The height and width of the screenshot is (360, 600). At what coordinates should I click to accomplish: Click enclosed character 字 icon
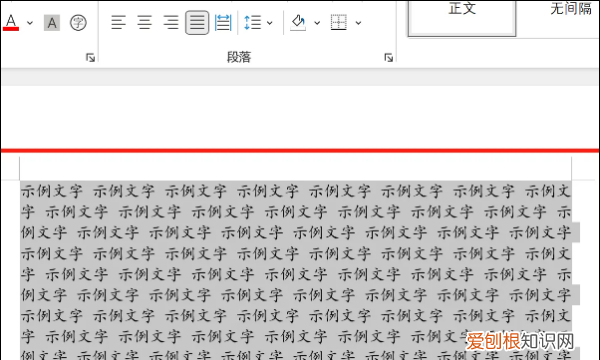click(78, 23)
